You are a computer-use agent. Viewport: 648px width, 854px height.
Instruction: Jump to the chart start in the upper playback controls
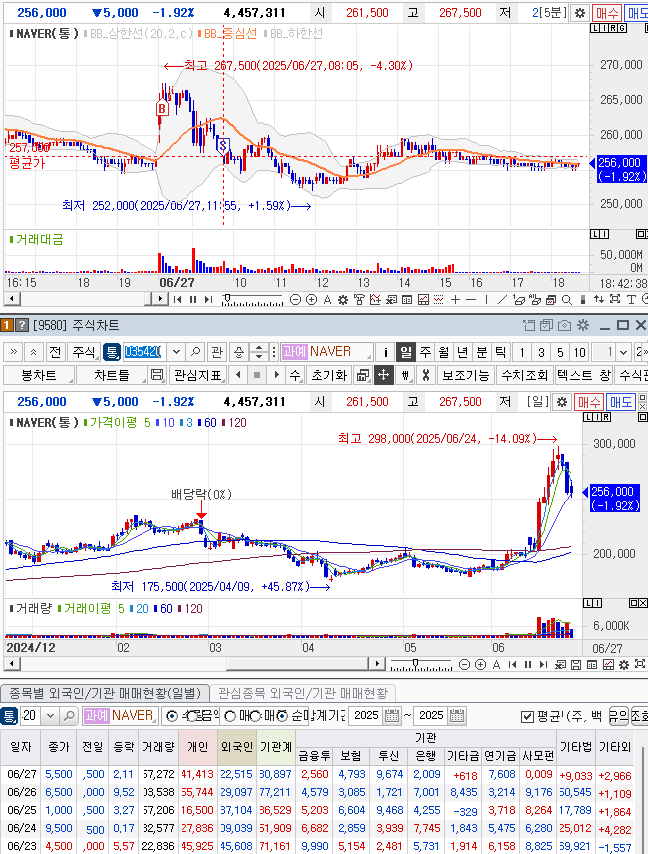[178, 300]
